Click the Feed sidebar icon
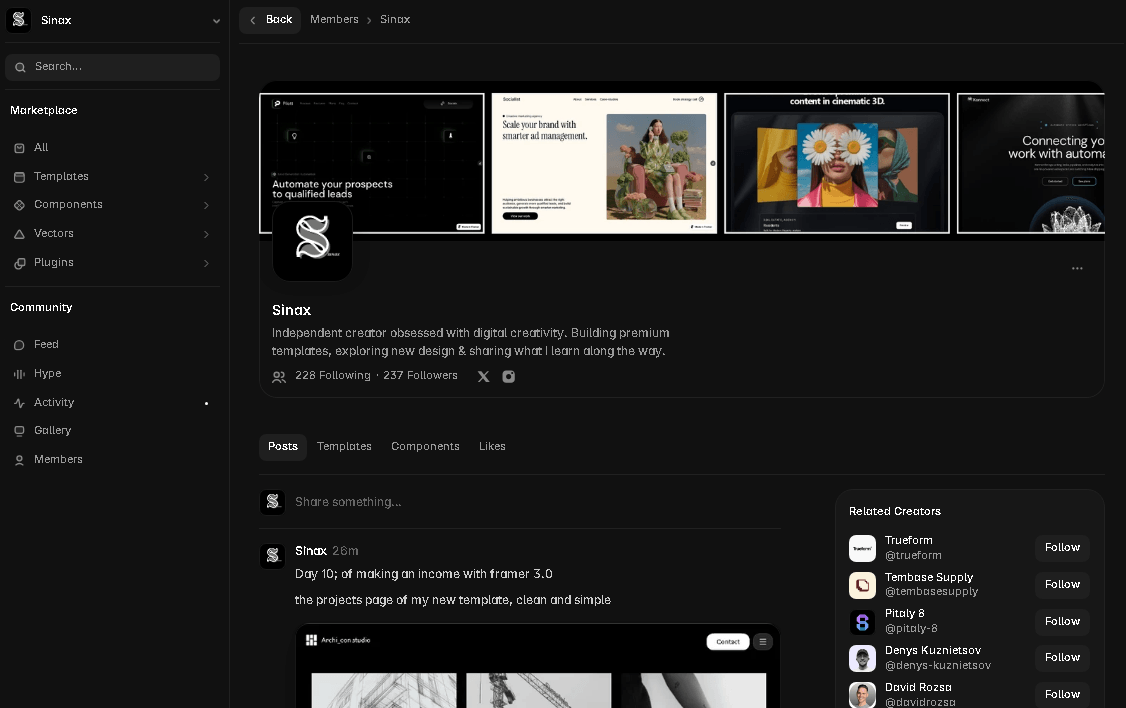Viewport: 1126px width, 708px height. [19, 345]
